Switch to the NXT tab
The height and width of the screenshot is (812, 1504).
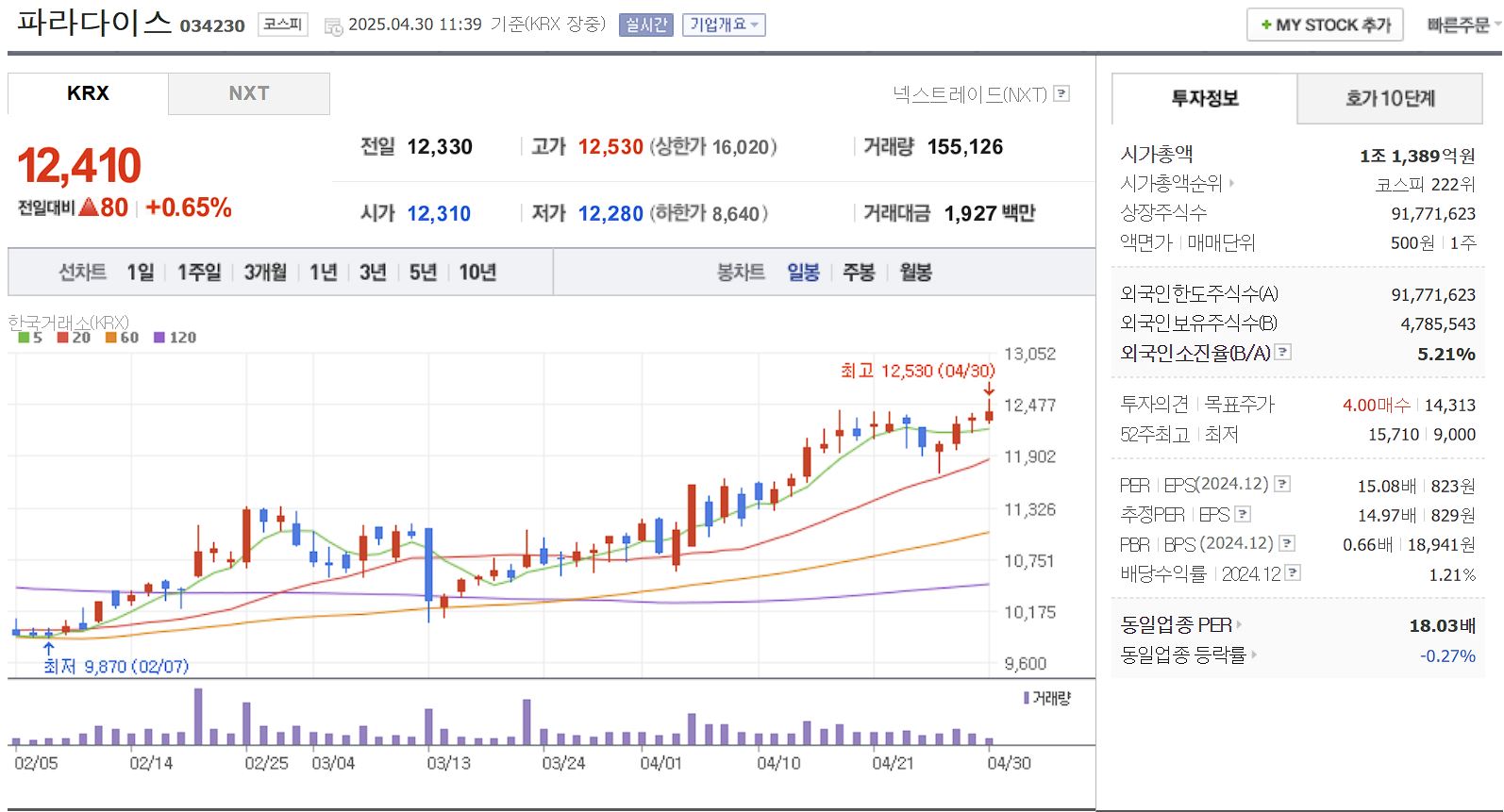pos(249,93)
